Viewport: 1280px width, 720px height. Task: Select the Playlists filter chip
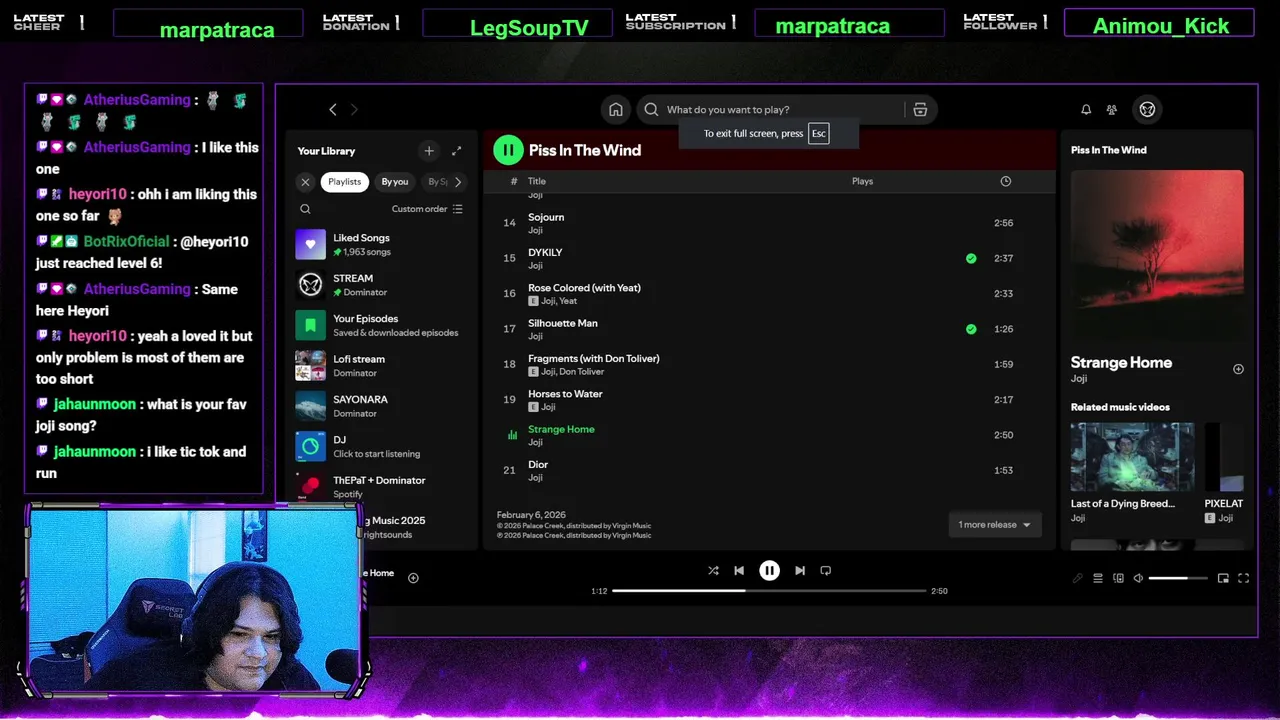pyautogui.click(x=345, y=182)
